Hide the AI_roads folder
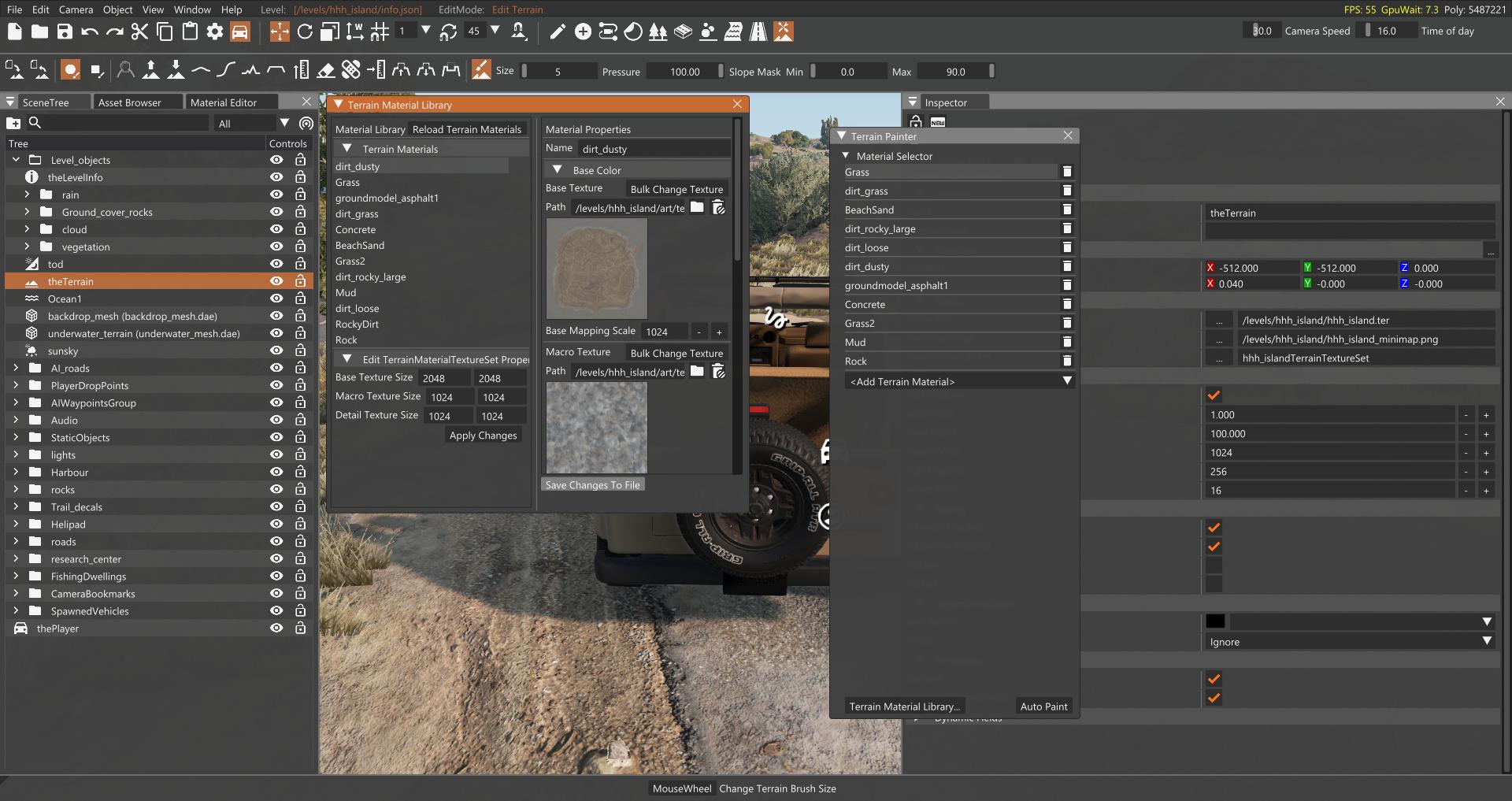Viewport: 1512px width, 801px height. click(276, 368)
